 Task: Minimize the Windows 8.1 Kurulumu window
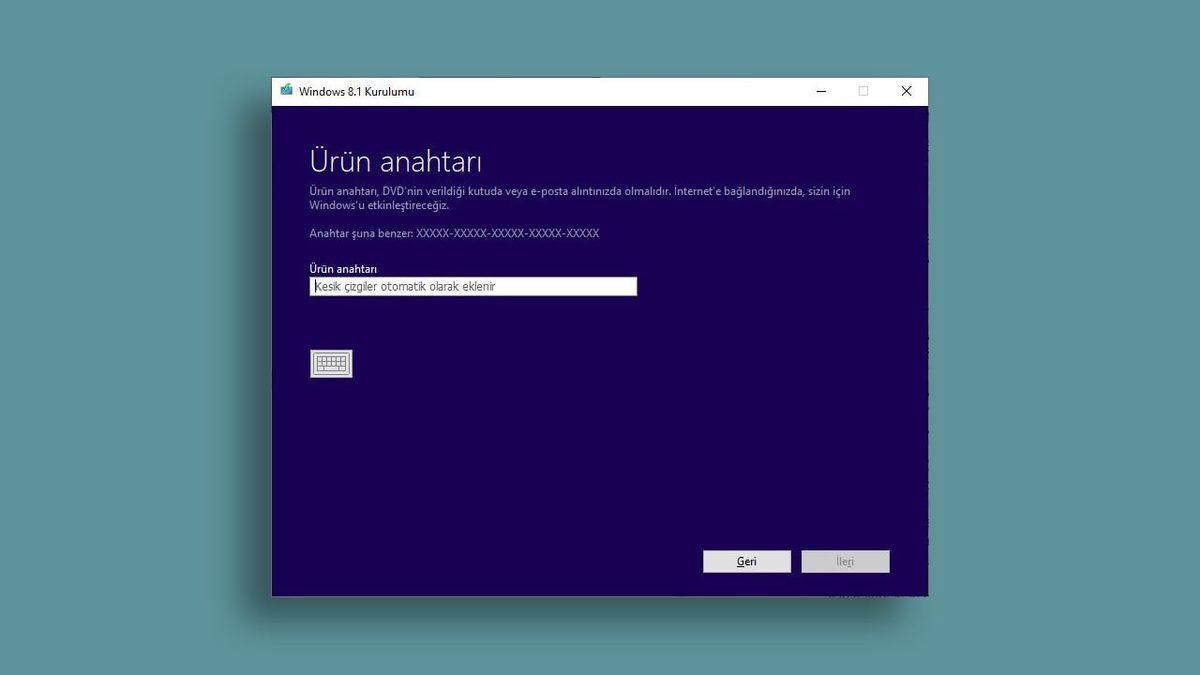pyautogui.click(x=820, y=91)
